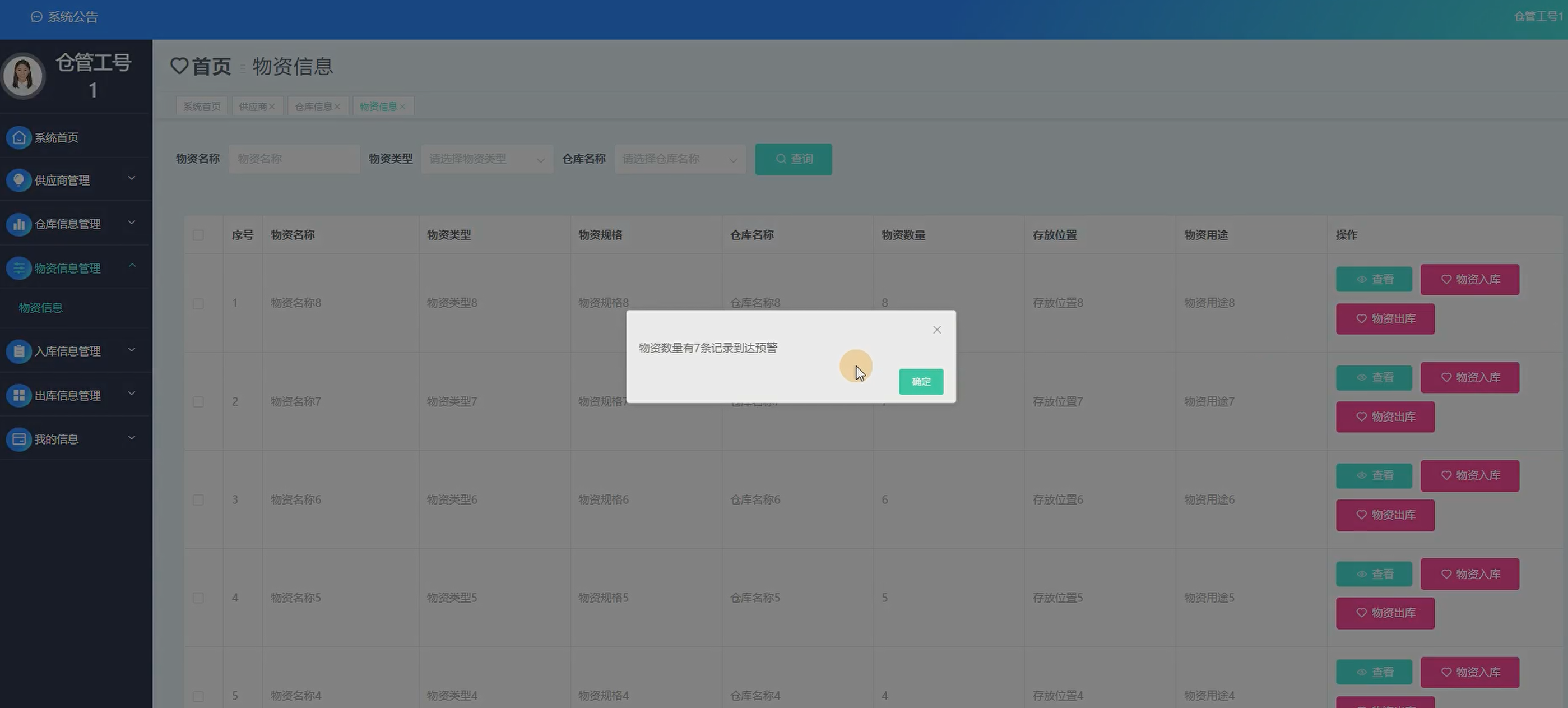View details with 查看 for 物资名称7

click(x=1374, y=377)
